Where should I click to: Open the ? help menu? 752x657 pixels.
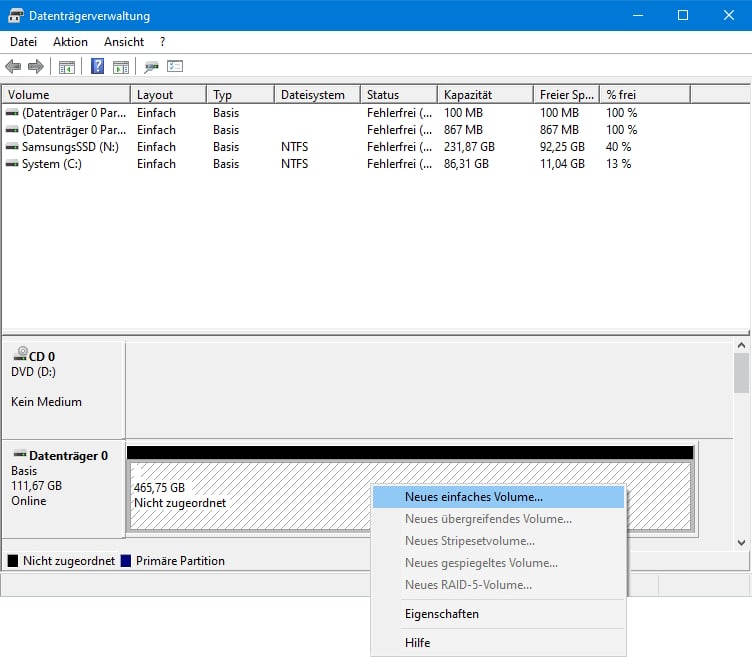163,42
